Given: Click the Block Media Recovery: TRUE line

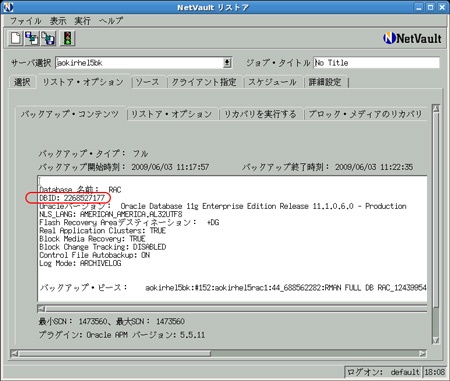Looking at the screenshot, I should 92,239.
